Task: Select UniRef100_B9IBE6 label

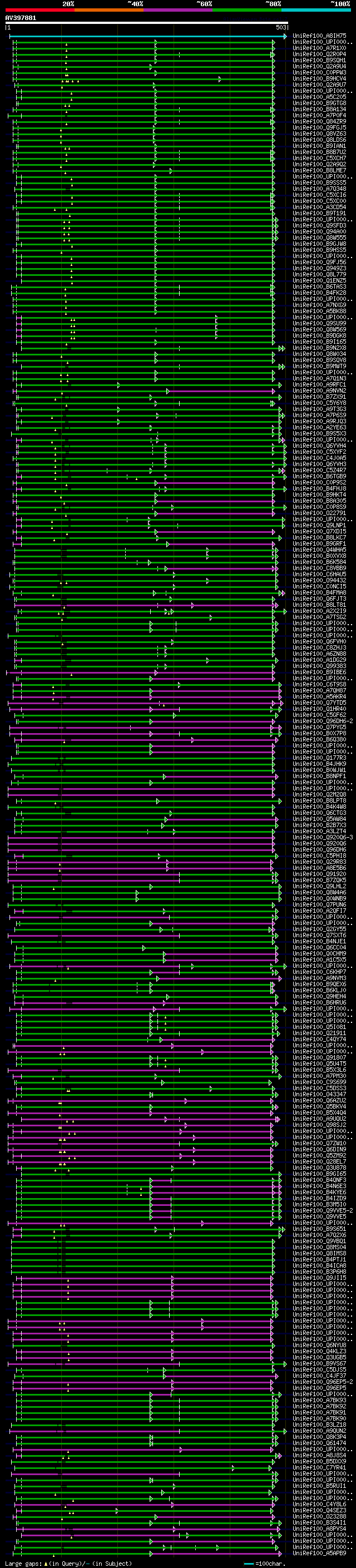Action: [x=319, y=672]
